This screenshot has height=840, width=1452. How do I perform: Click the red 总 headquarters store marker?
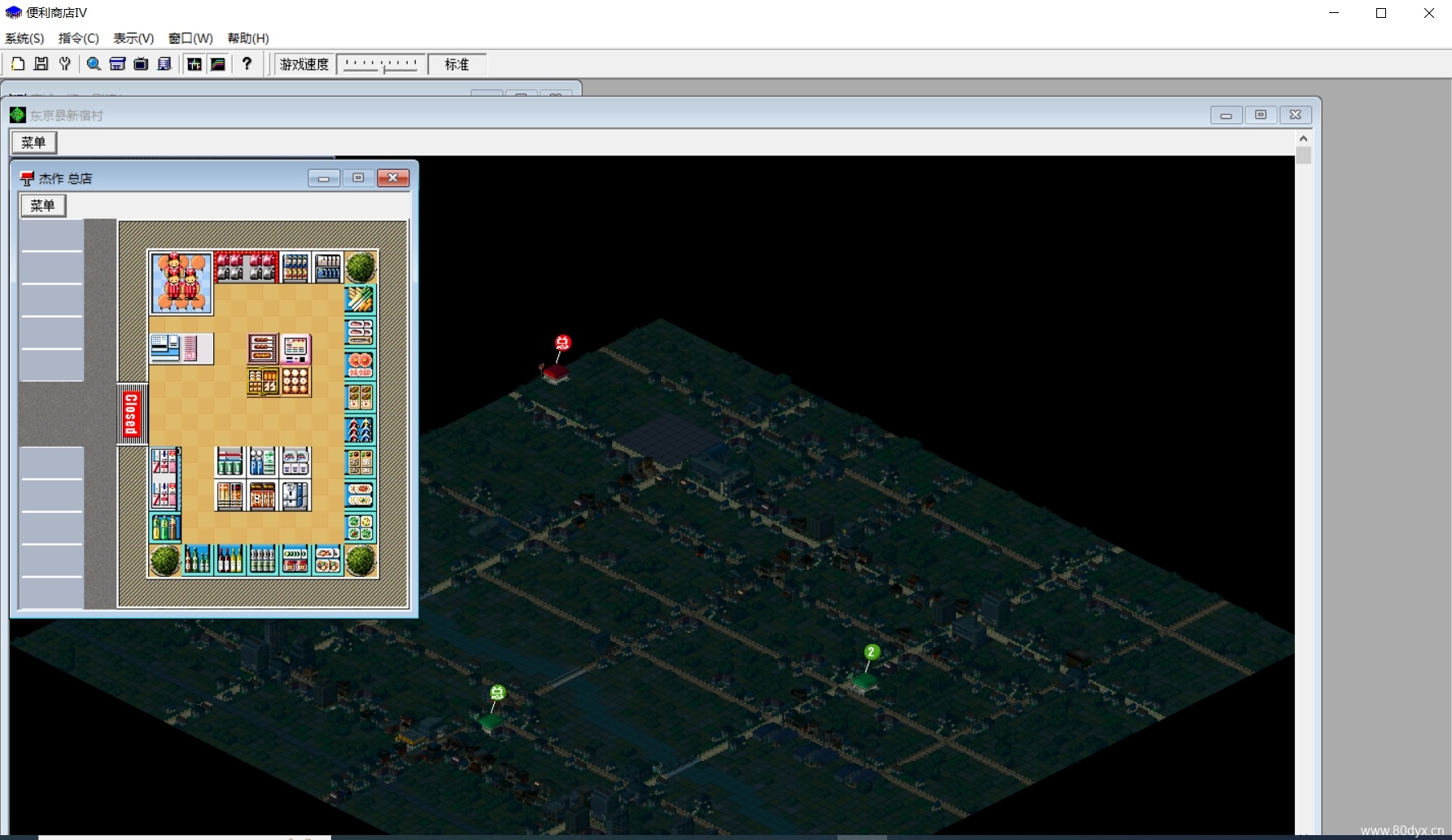click(x=562, y=343)
